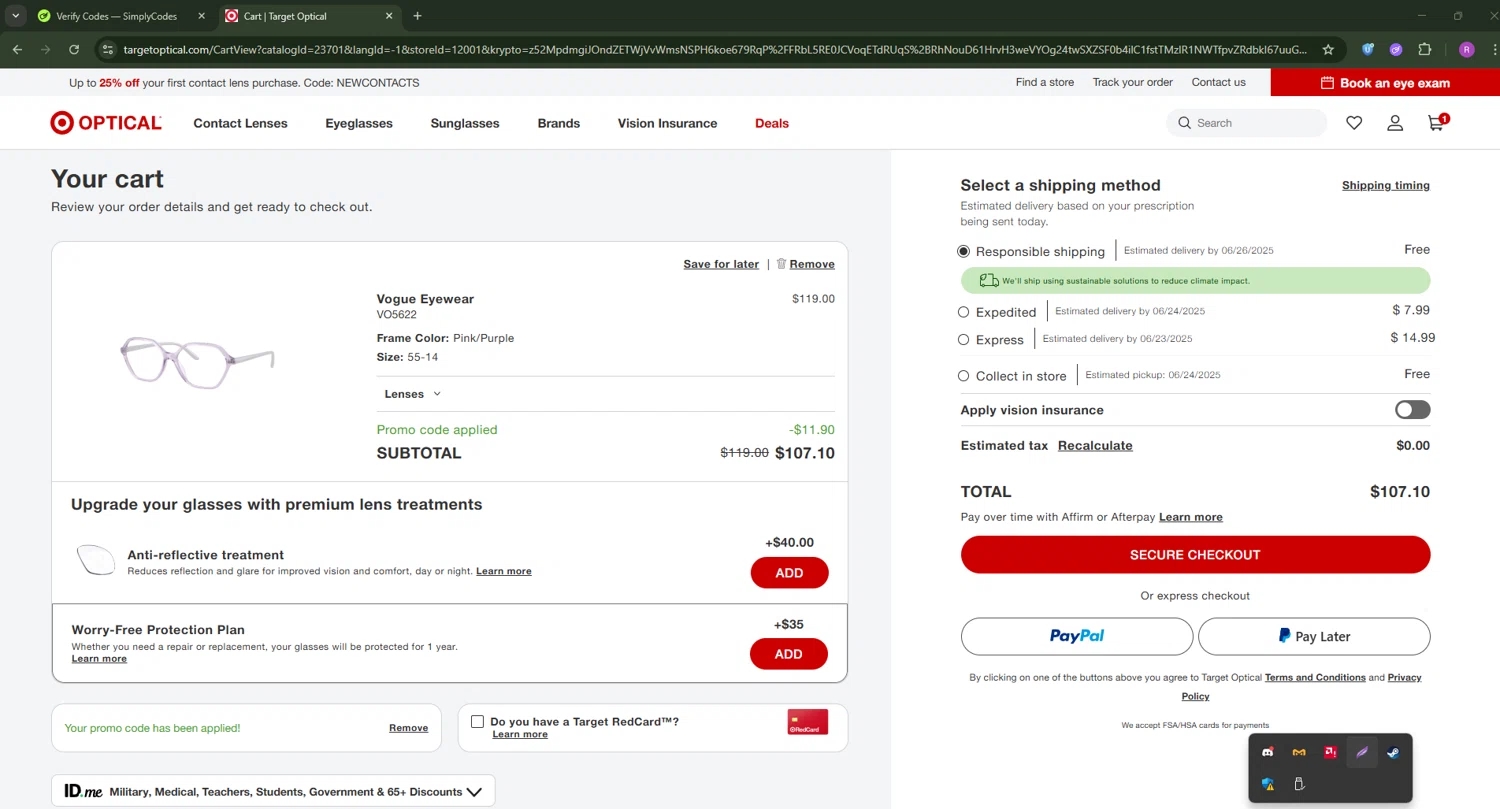
Task: Click the search magnifier icon
Action: pos(1185,123)
